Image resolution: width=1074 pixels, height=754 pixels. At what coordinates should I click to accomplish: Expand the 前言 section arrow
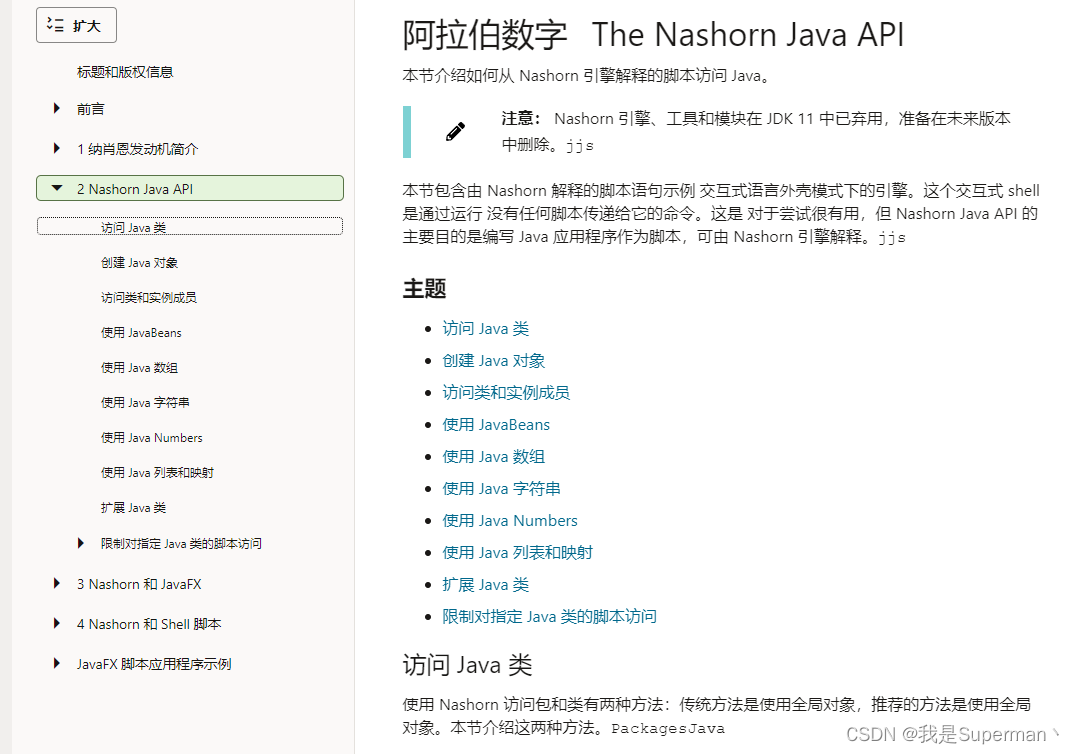57,108
